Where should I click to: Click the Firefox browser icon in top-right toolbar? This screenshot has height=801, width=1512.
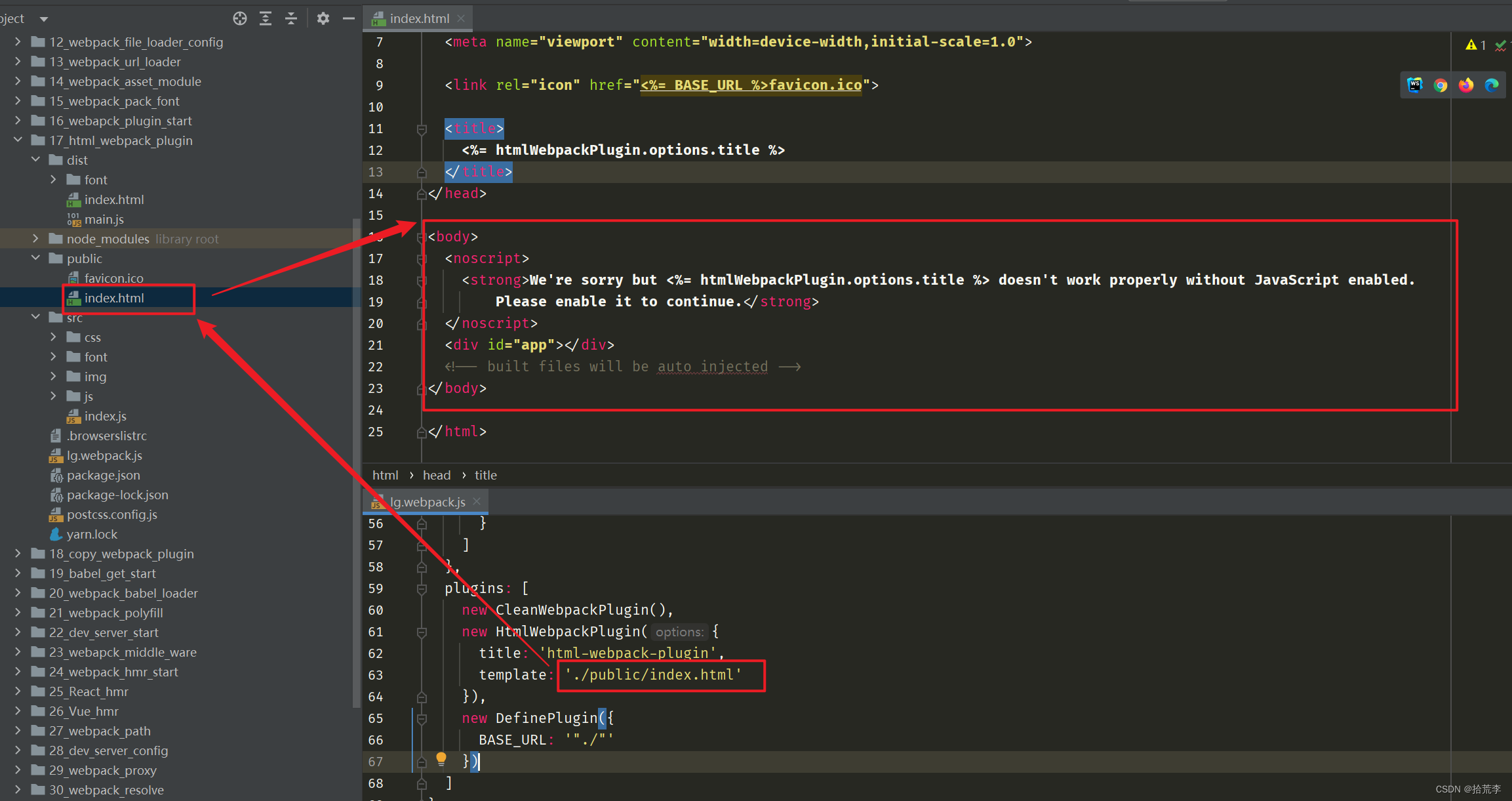tap(1466, 85)
